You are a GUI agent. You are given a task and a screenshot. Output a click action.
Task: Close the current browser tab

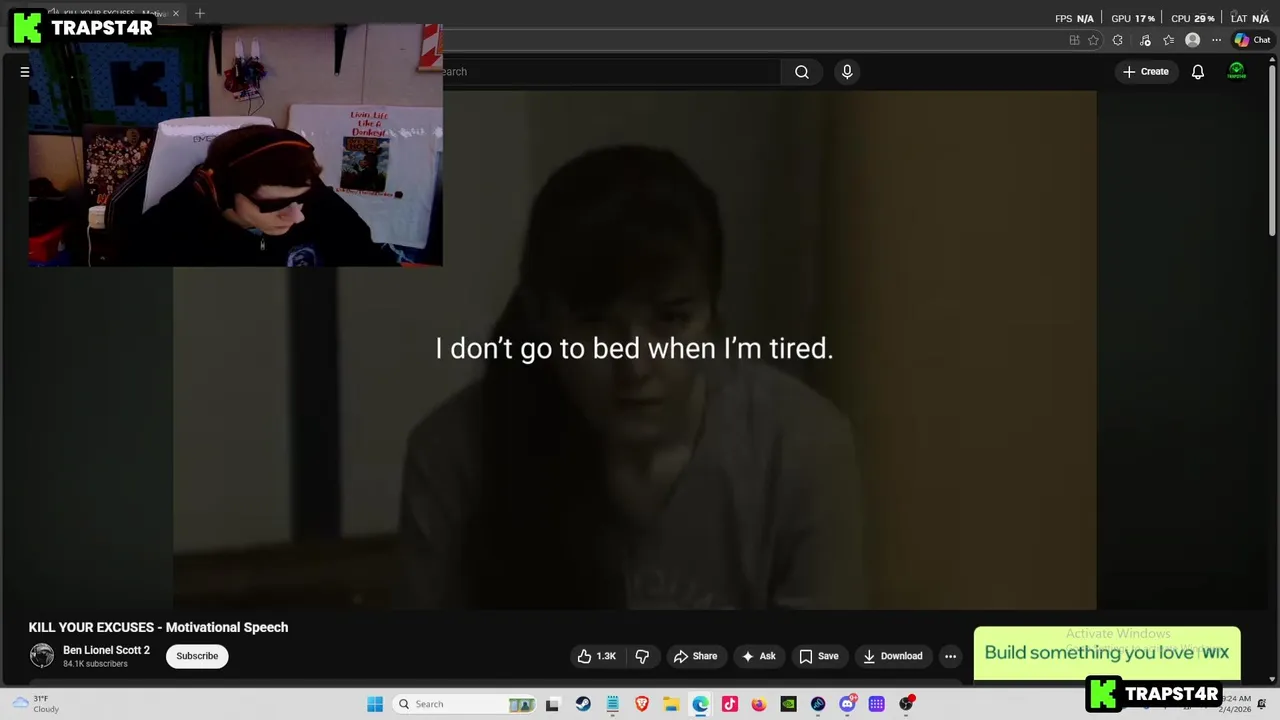point(175,14)
